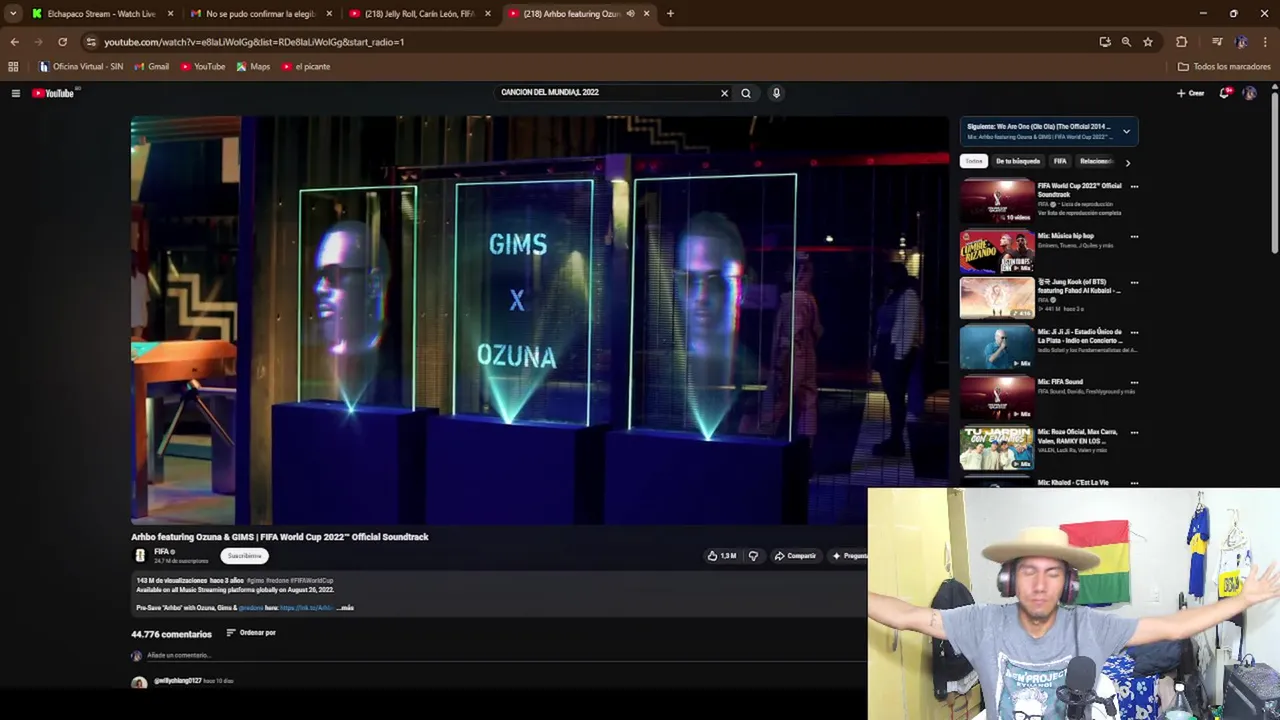Open the FIFA channel avatar

pyautogui.click(x=140, y=555)
